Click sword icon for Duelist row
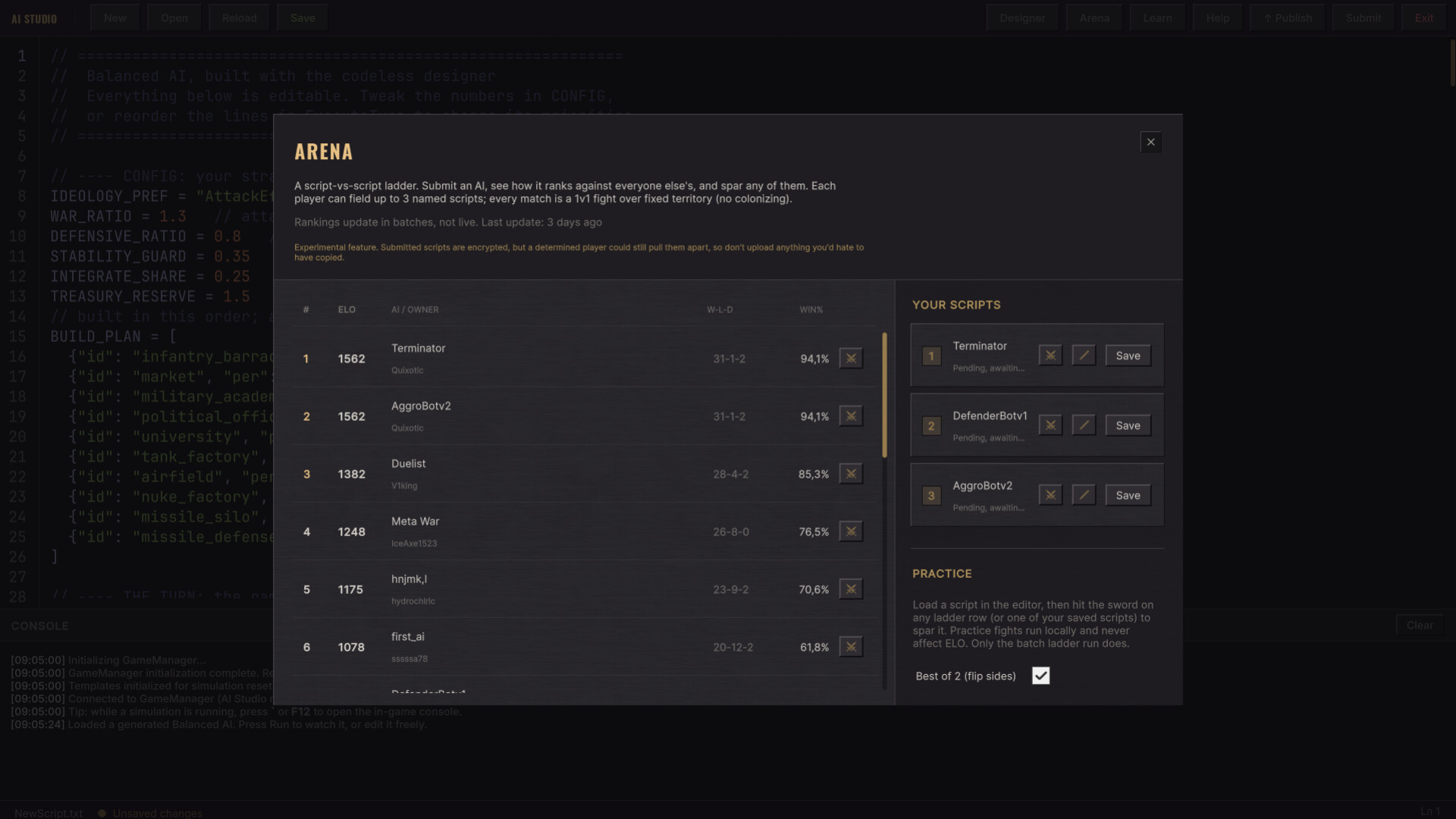The height and width of the screenshot is (819, 1456). click(851, 474)
